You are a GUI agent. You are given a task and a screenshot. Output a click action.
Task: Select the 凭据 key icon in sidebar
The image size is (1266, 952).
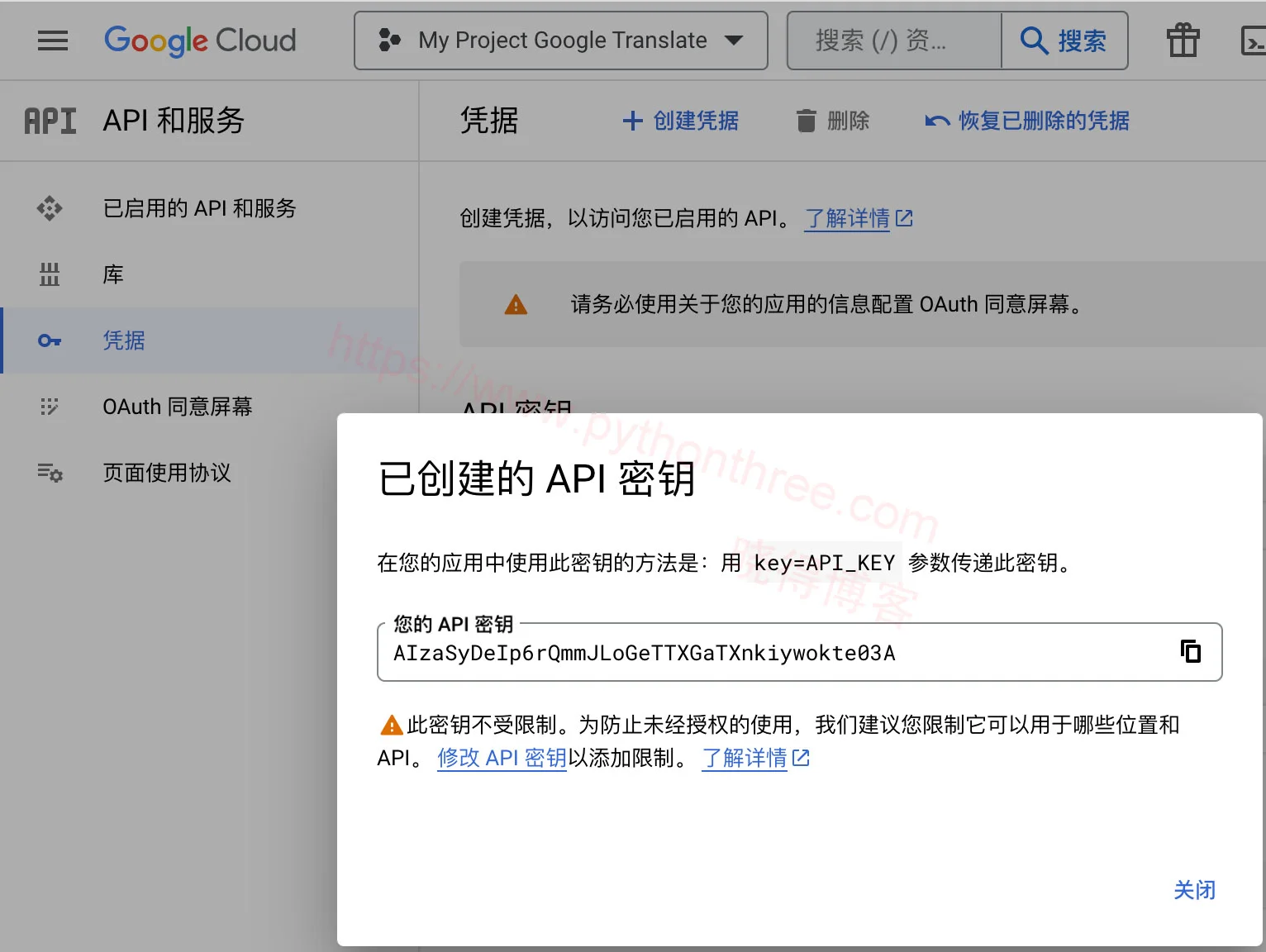point(49,340)
